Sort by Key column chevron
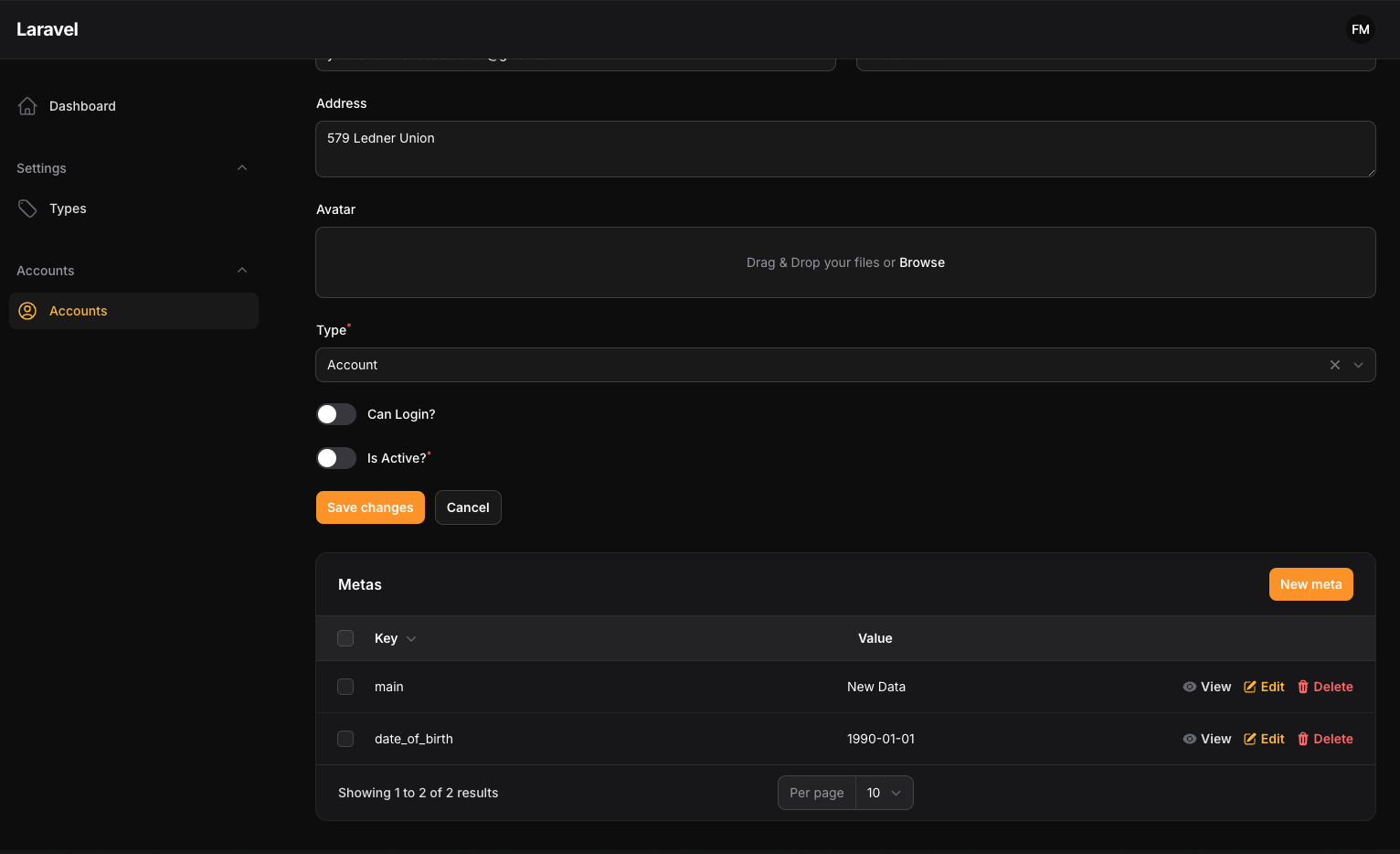This screenshot has height=854, width=1400. (x=411, y=639)
